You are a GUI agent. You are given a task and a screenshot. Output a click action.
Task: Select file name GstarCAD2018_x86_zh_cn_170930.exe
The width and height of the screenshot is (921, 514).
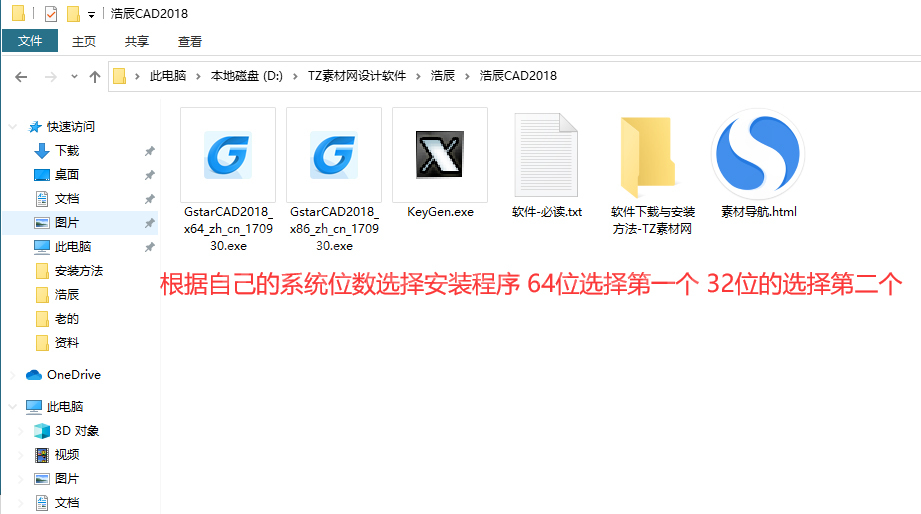[334, 229]
